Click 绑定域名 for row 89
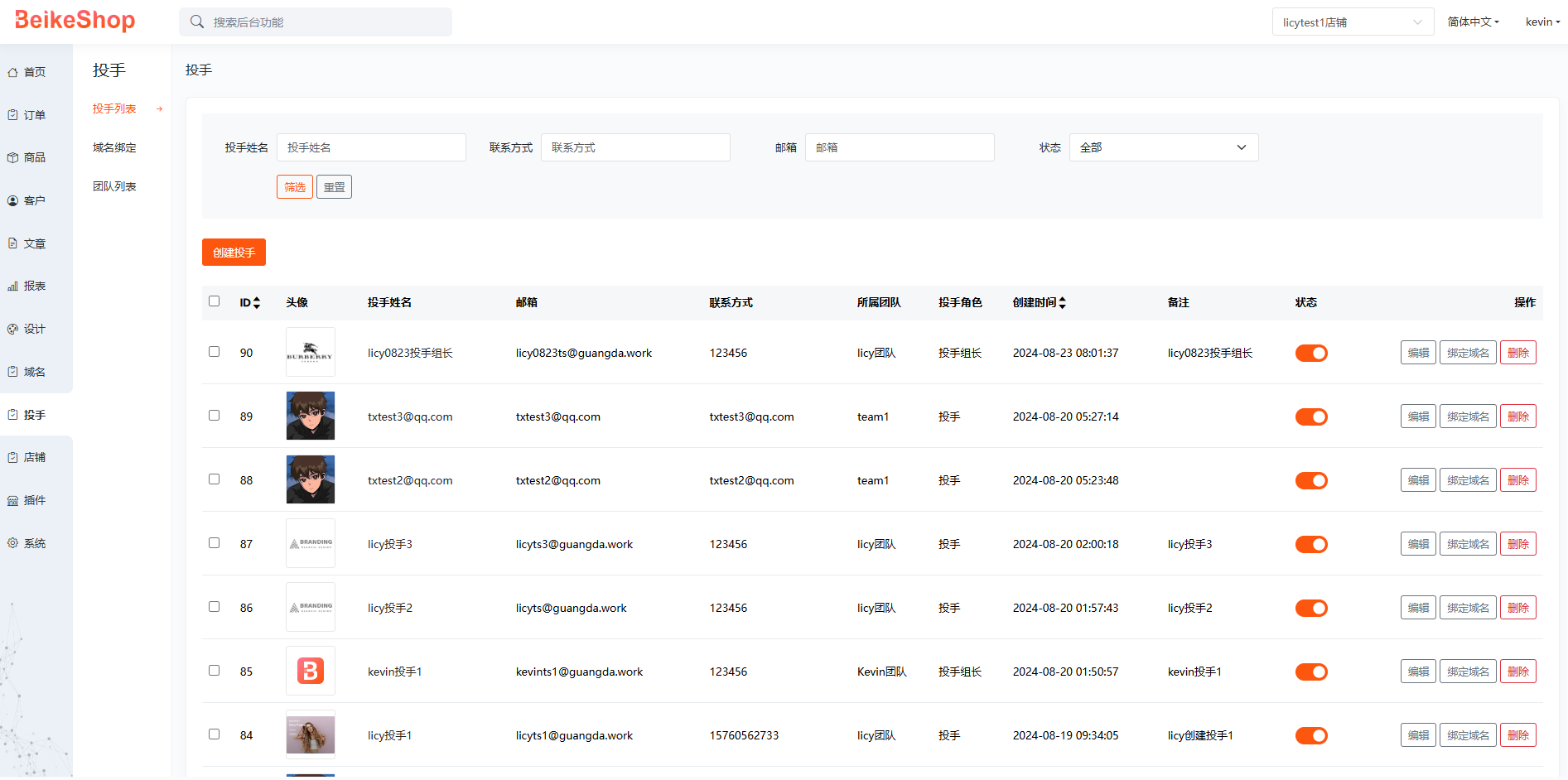The height and width of the screenshot is (780, 1568). 1468,416
